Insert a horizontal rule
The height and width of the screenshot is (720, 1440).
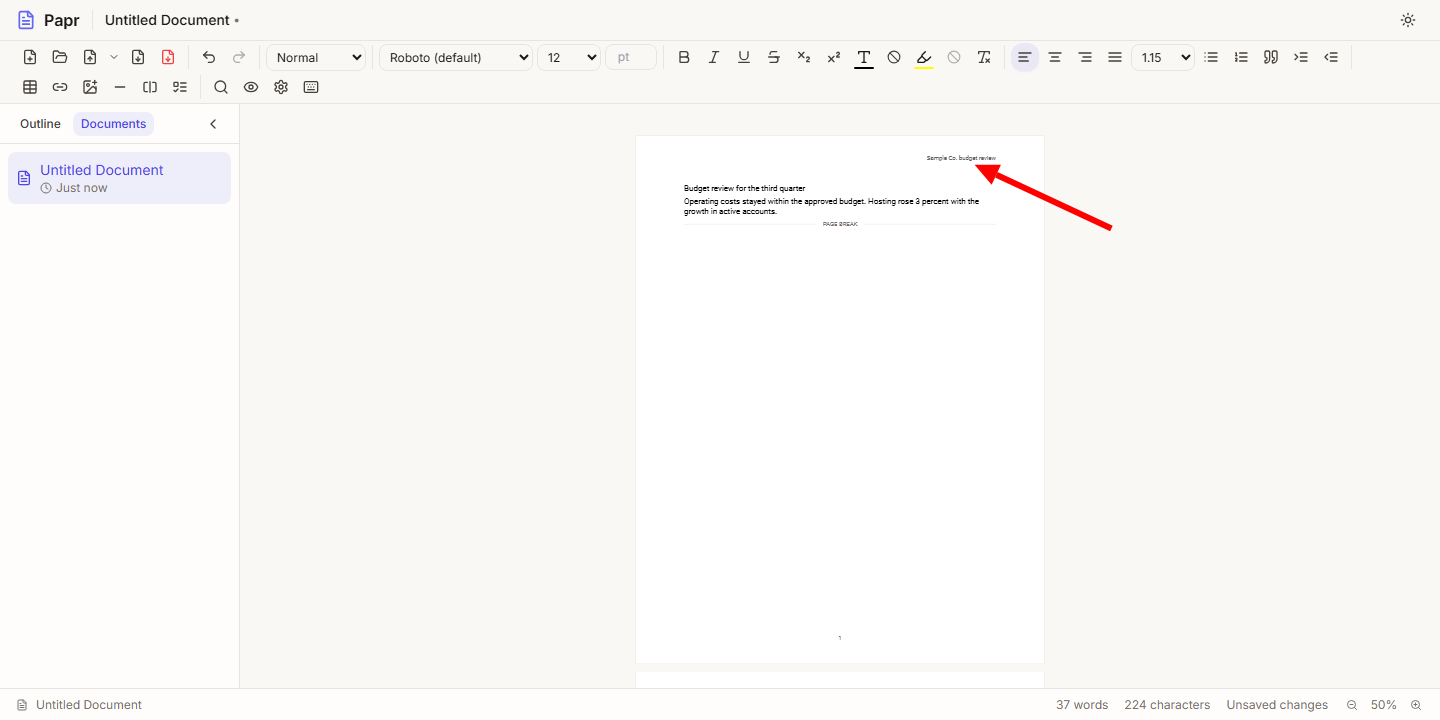pyautogui.click(x=120, y=87)
